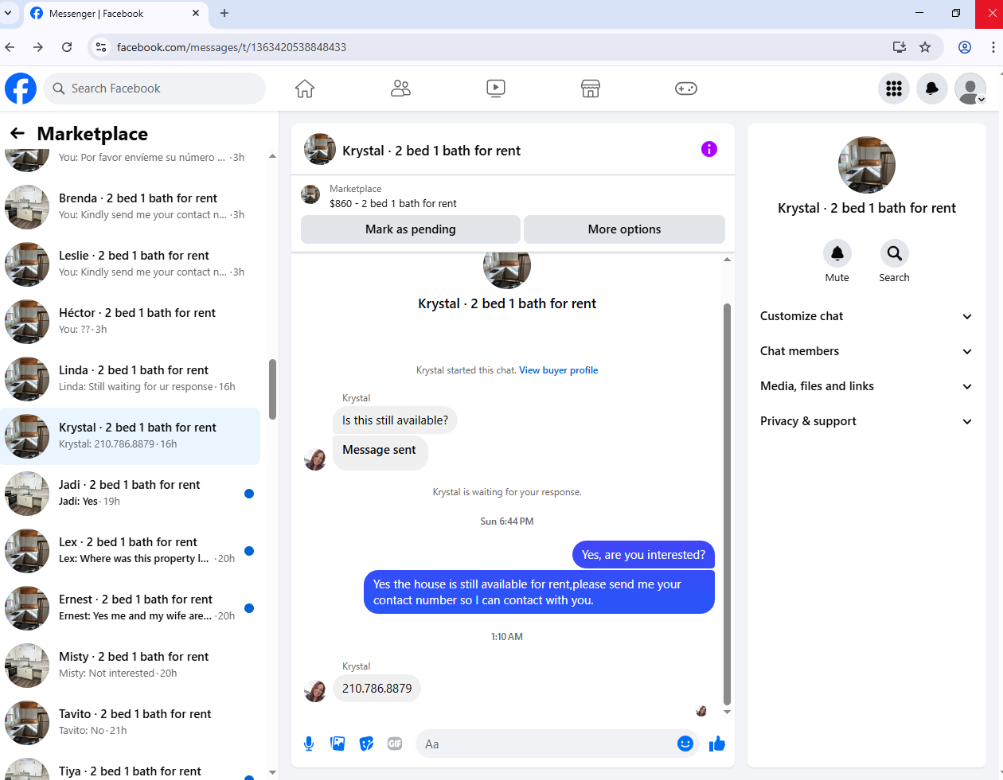
Task: Open the Marketplace storefront icon
Action: click(x=590, y=88)
